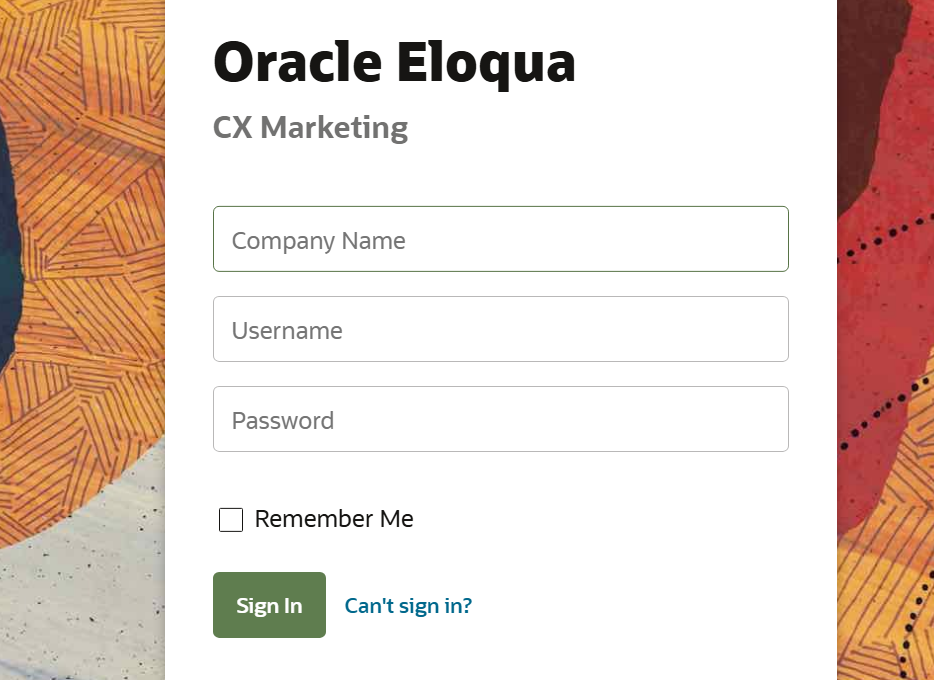Click the word Oracle in the heading
The height and width of the screenshot is (680, 934).
(297, 62)
